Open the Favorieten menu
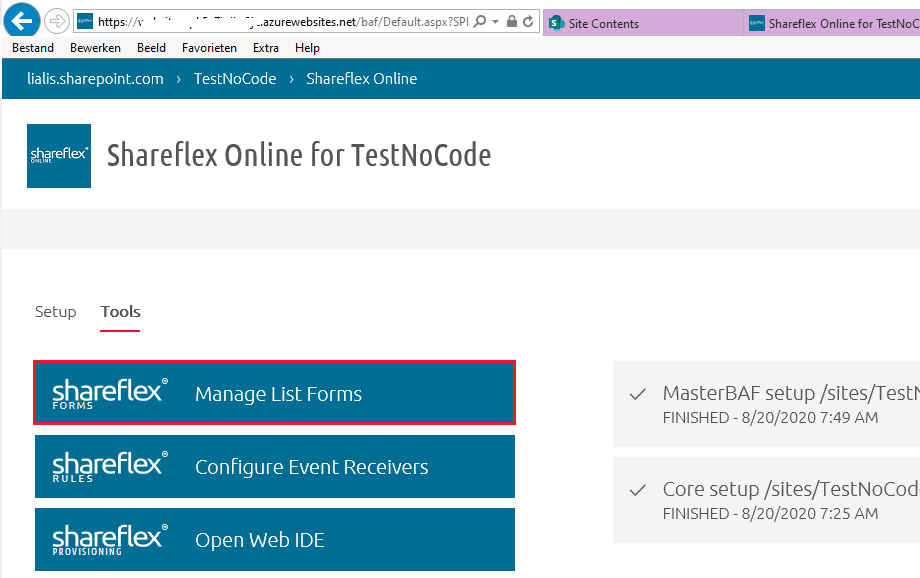Image resolution: width=920 pixels, height=578 pixels. pyautogui.click(x=209, y=48)
